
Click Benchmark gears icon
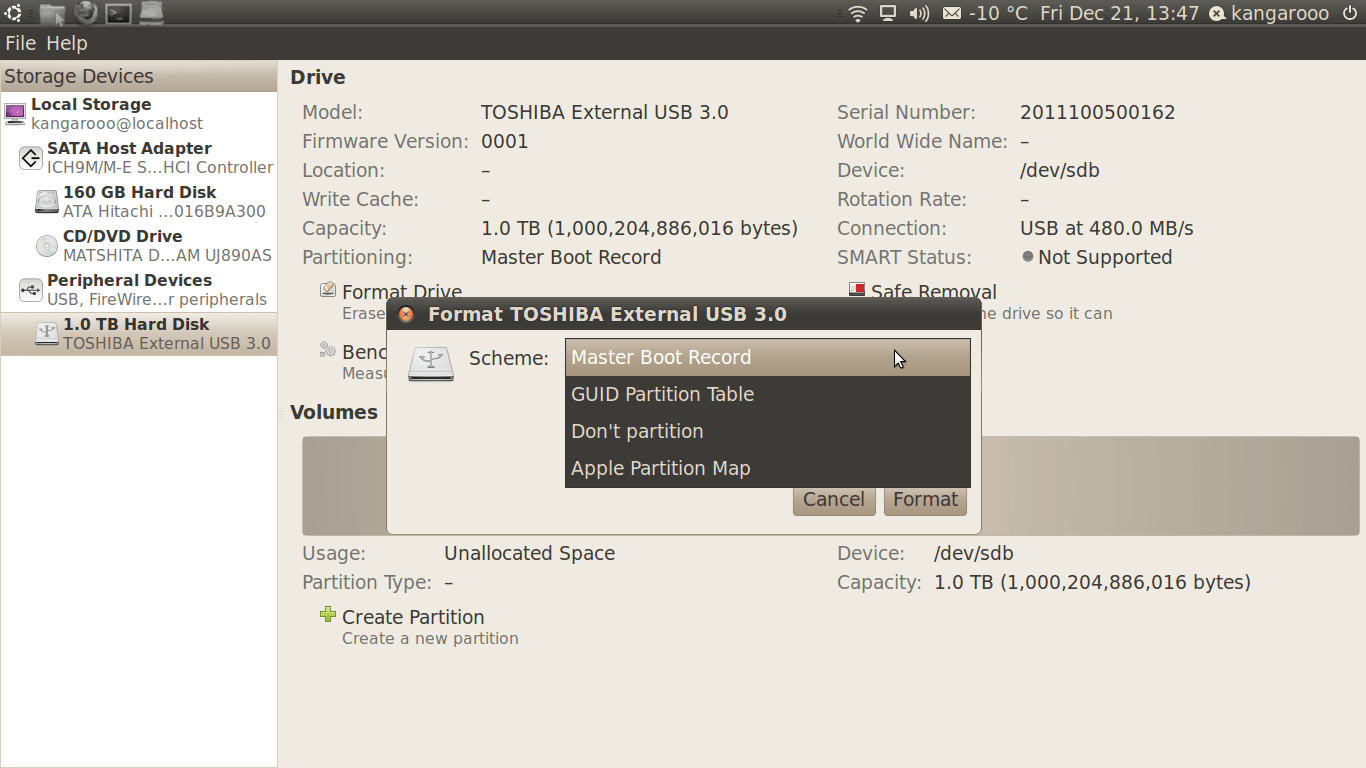click(x=328, y=350)
